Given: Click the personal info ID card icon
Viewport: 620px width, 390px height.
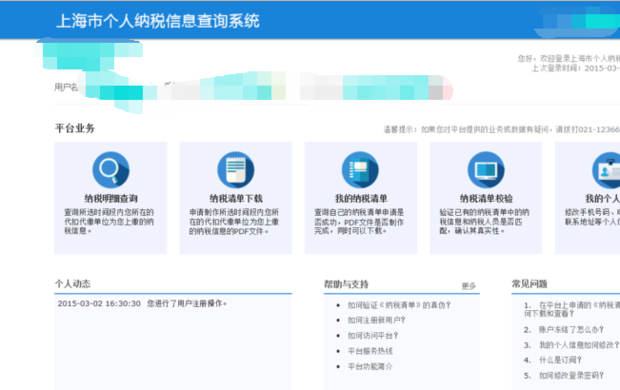Looking at the screenshot, I should click(x=607, y=170).
